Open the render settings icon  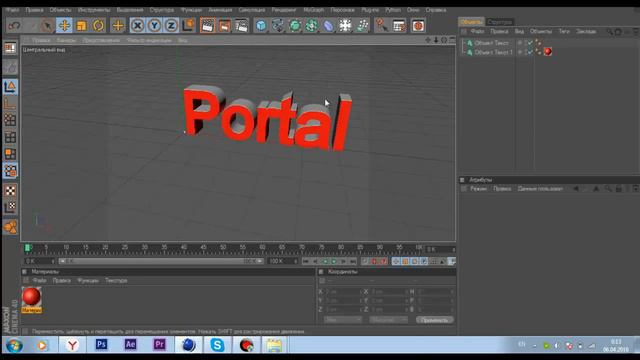point(242,26)
